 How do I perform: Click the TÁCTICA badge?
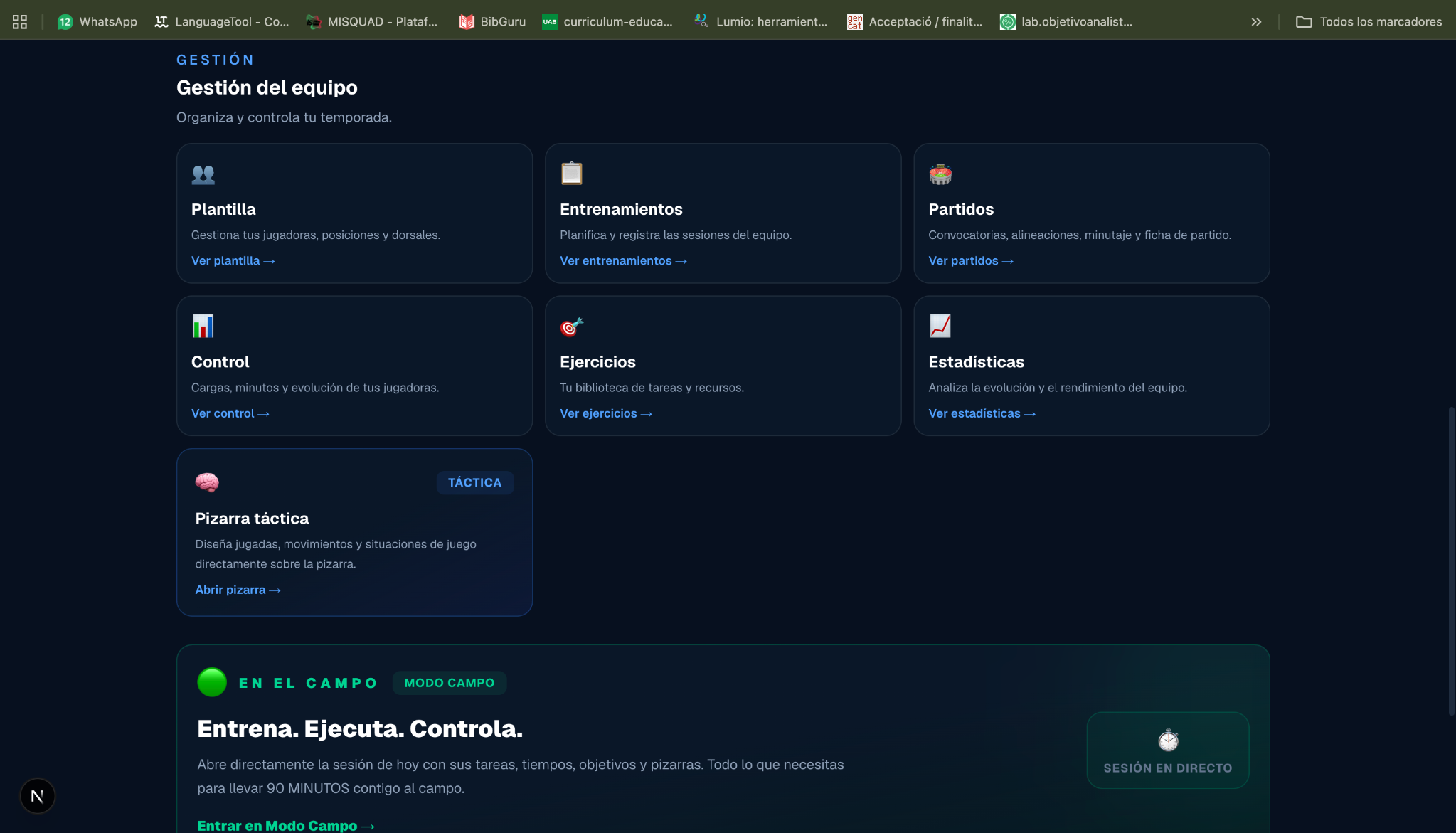click(x=475, y=482)
